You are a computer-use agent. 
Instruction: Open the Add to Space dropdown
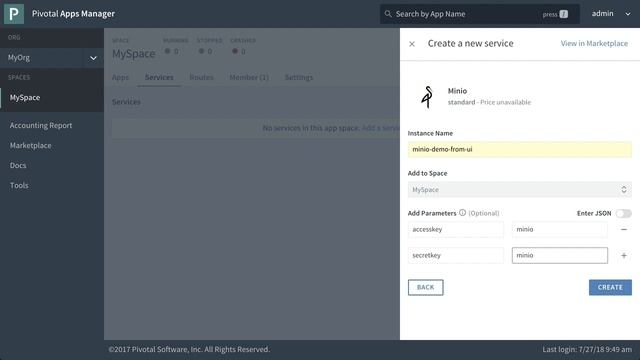[520, 190]
